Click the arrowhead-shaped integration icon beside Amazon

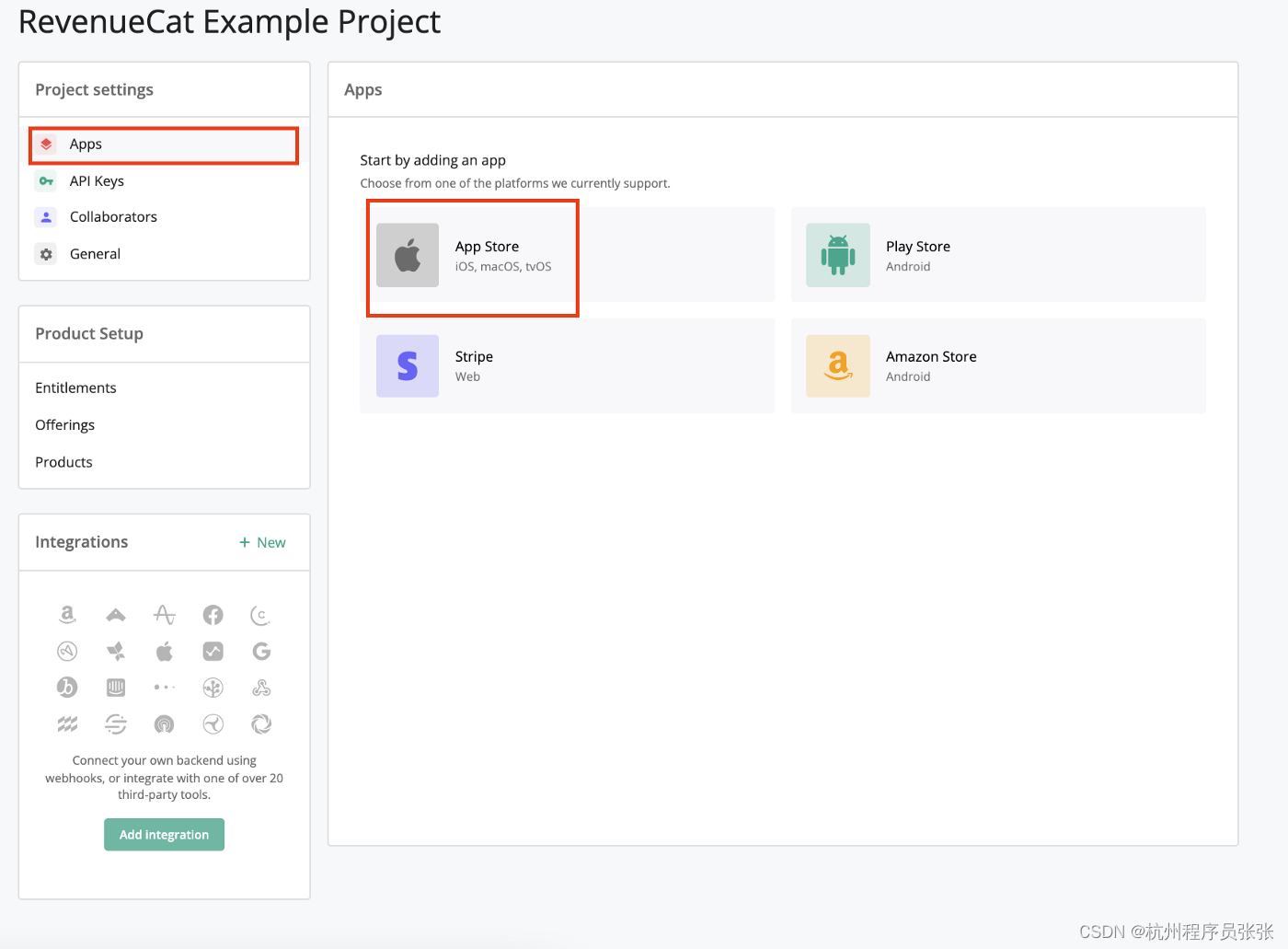[116, 615]
